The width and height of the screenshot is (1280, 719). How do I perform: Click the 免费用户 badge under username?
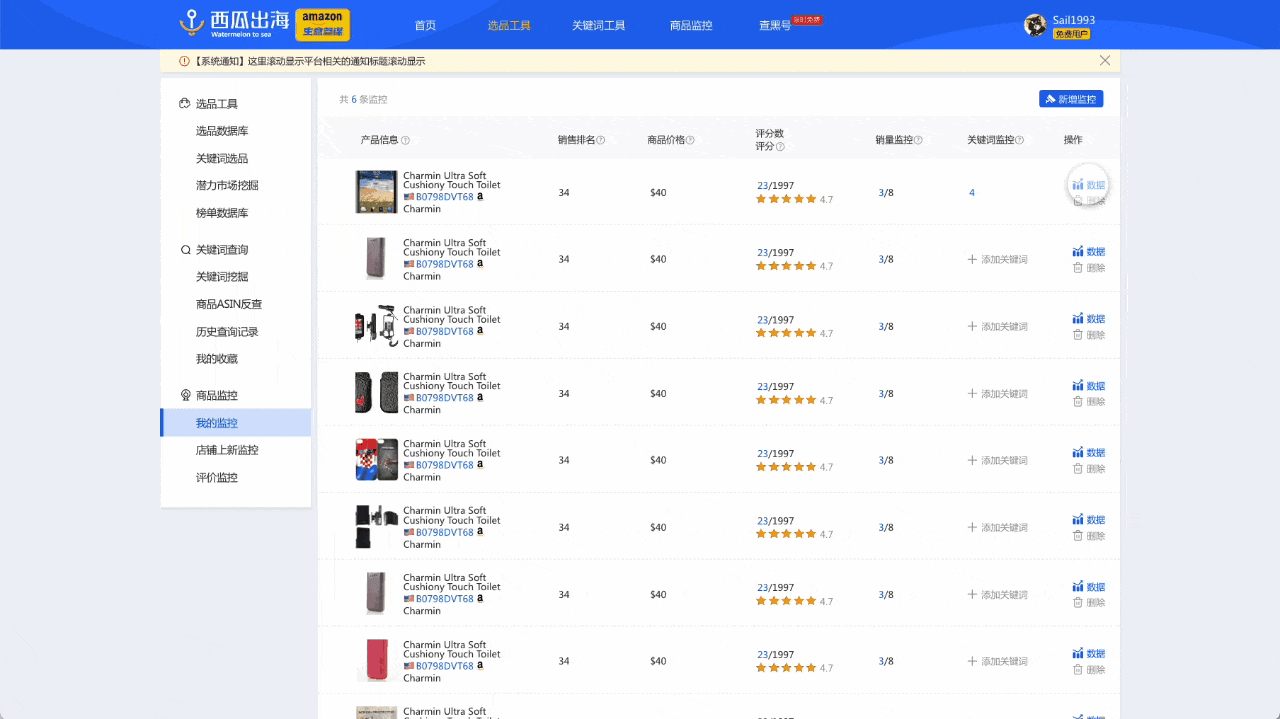pos(1072,34)
